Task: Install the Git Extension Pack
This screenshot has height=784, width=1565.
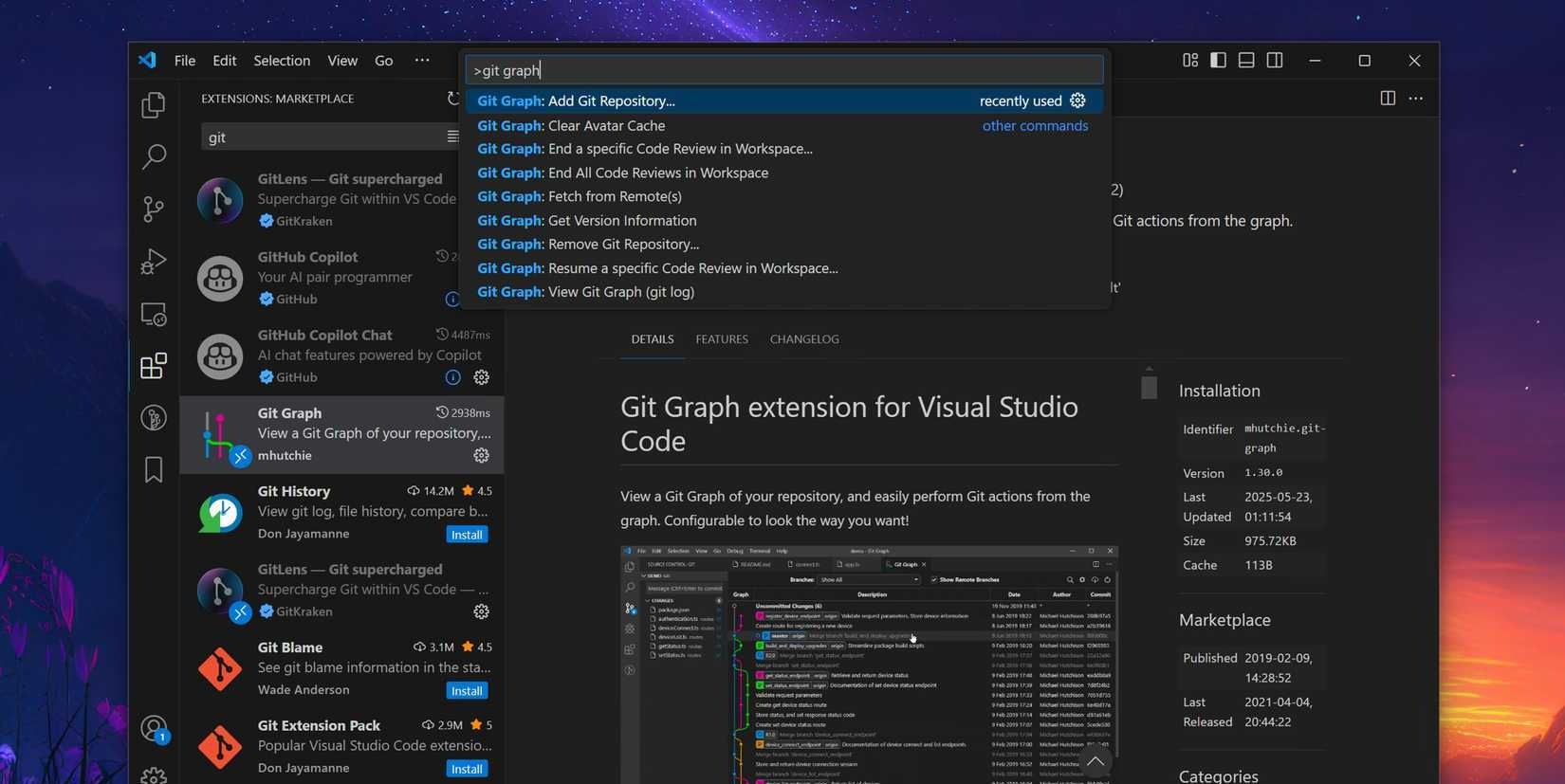Action: (x=467, y=769)
